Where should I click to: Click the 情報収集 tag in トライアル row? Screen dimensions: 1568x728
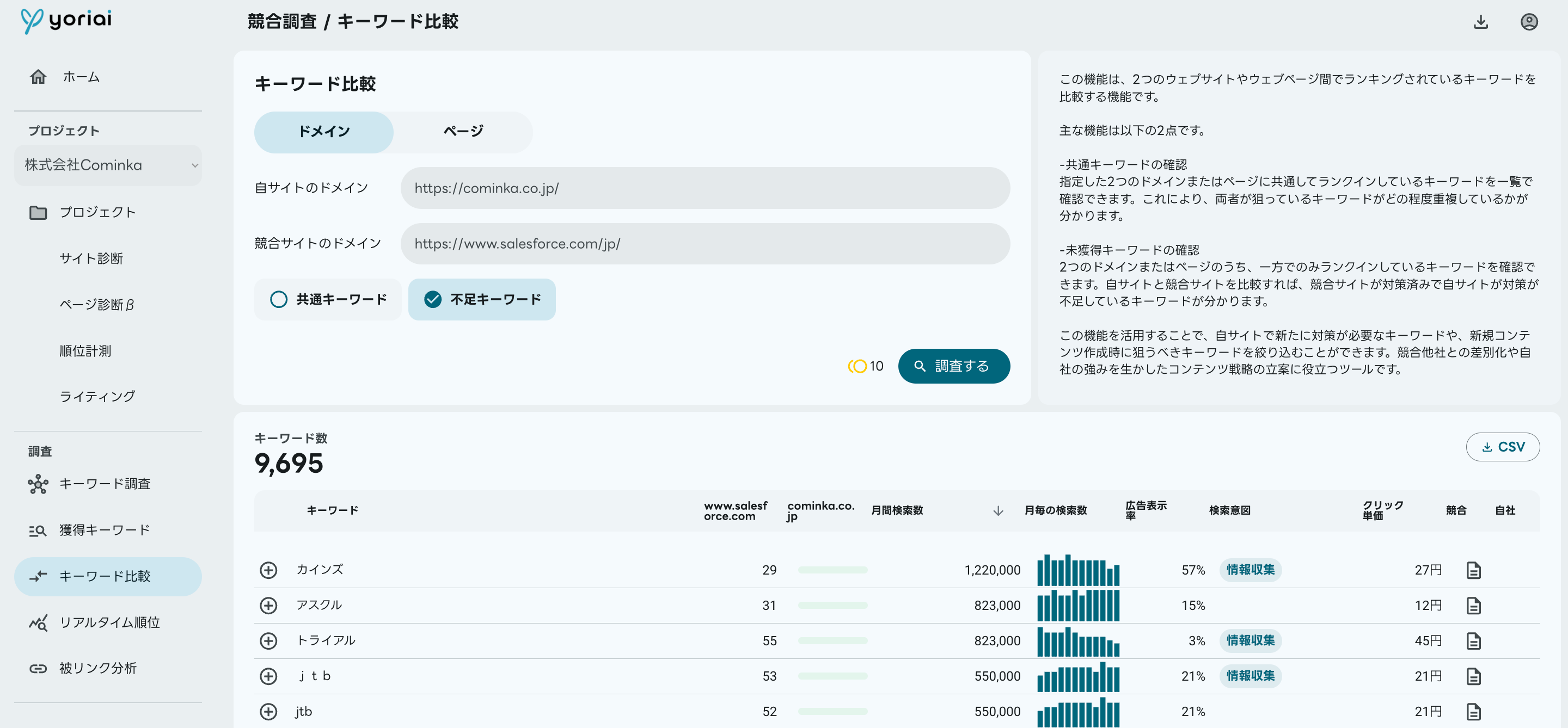point(1250,640)
